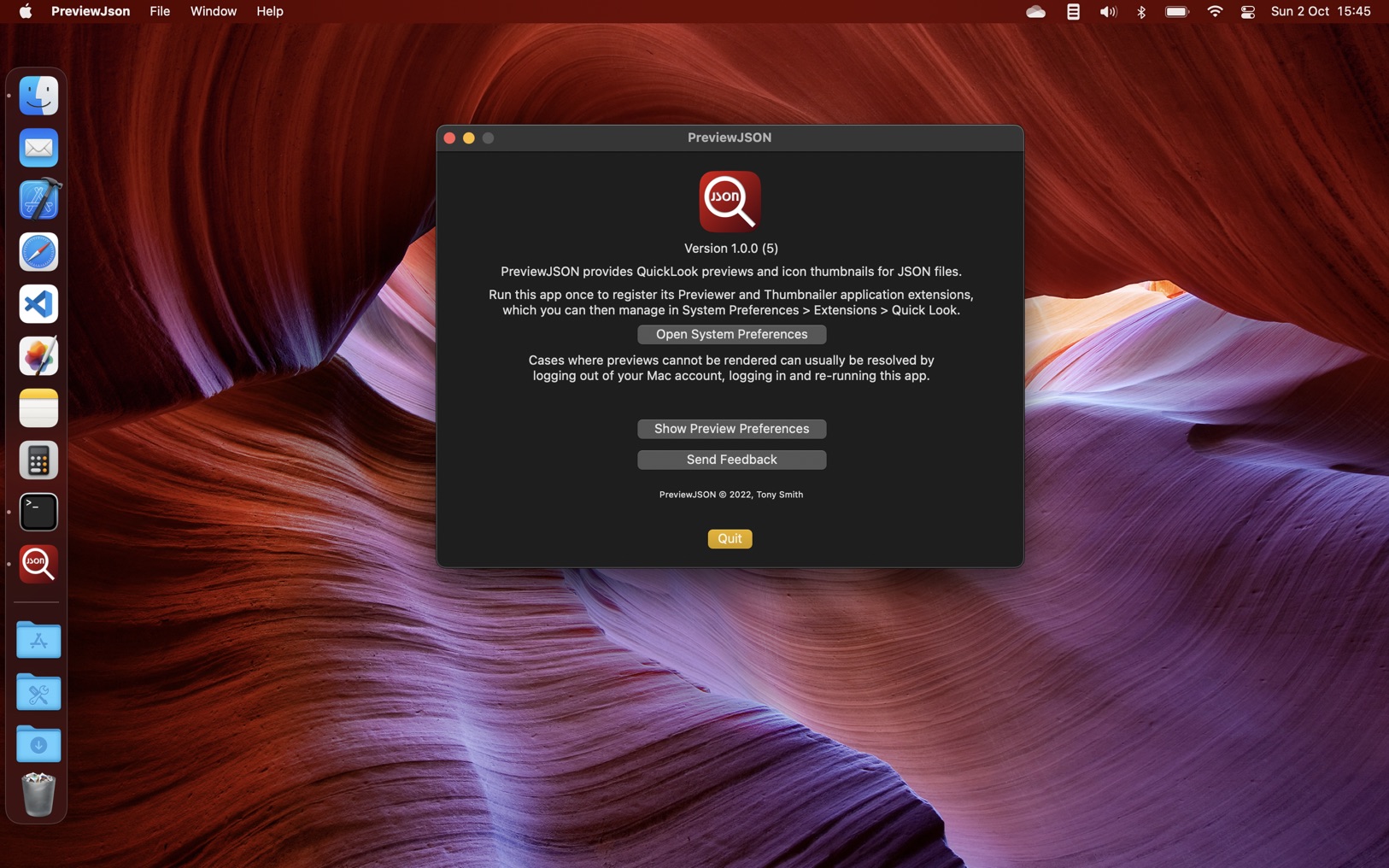
Task: Open the Notes app in Dock
Action: coord(38,408)
